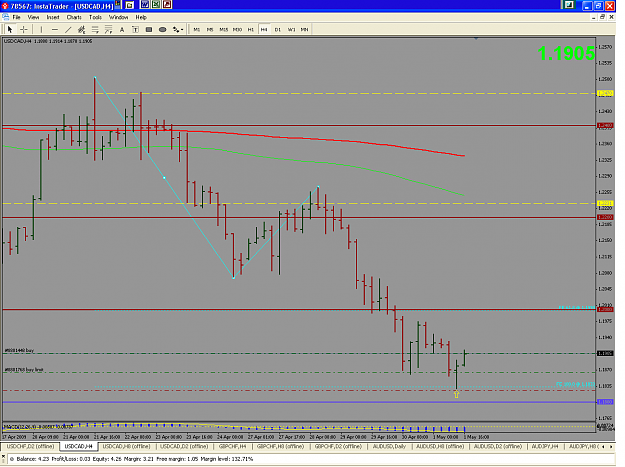Switch chart to M15 timeframe

(x=224, y=29)
